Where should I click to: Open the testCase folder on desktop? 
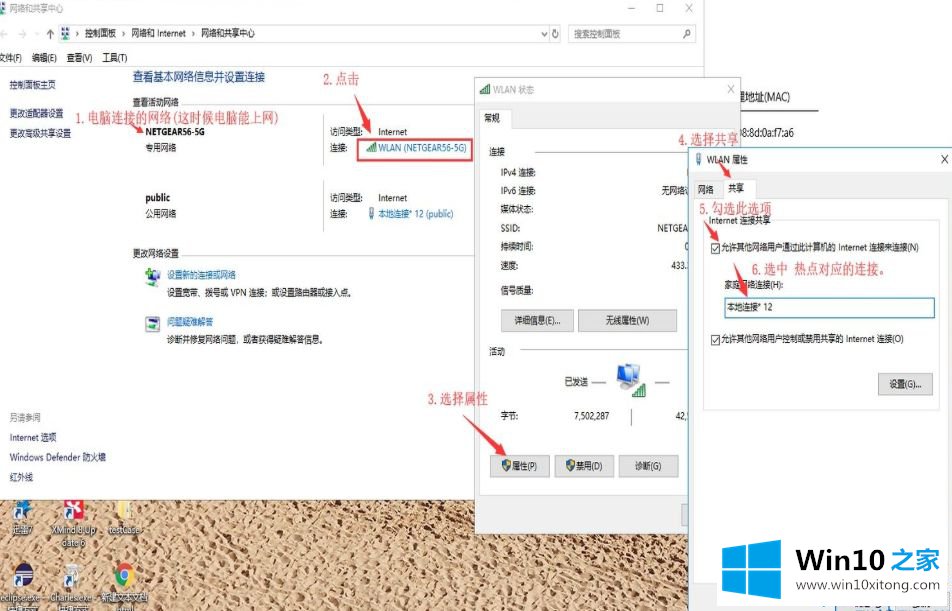coord(124,517)
